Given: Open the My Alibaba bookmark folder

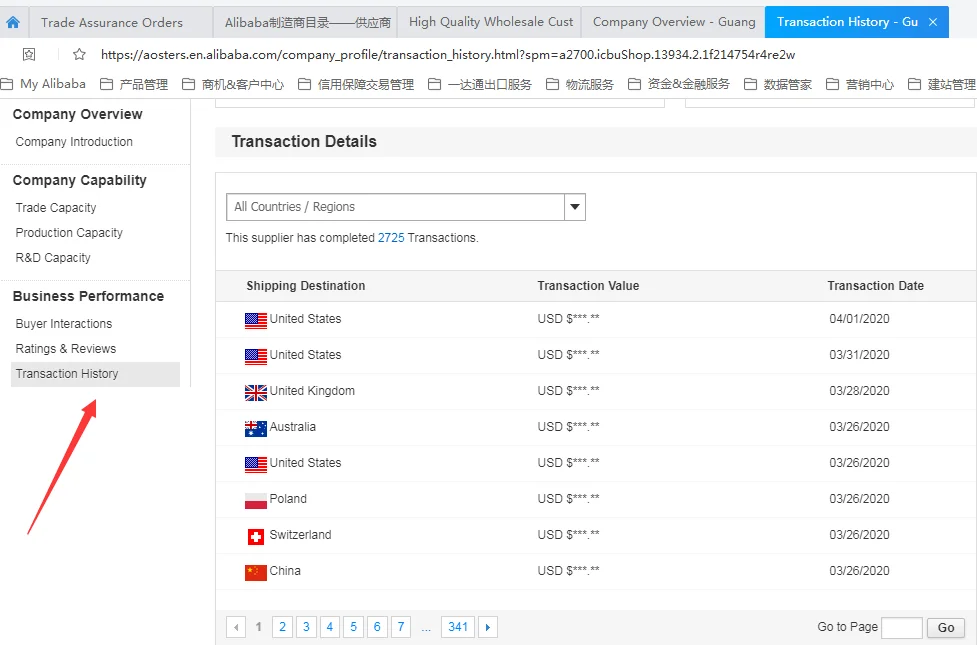Looking at the screenshot, I should (x=44, y=84).
